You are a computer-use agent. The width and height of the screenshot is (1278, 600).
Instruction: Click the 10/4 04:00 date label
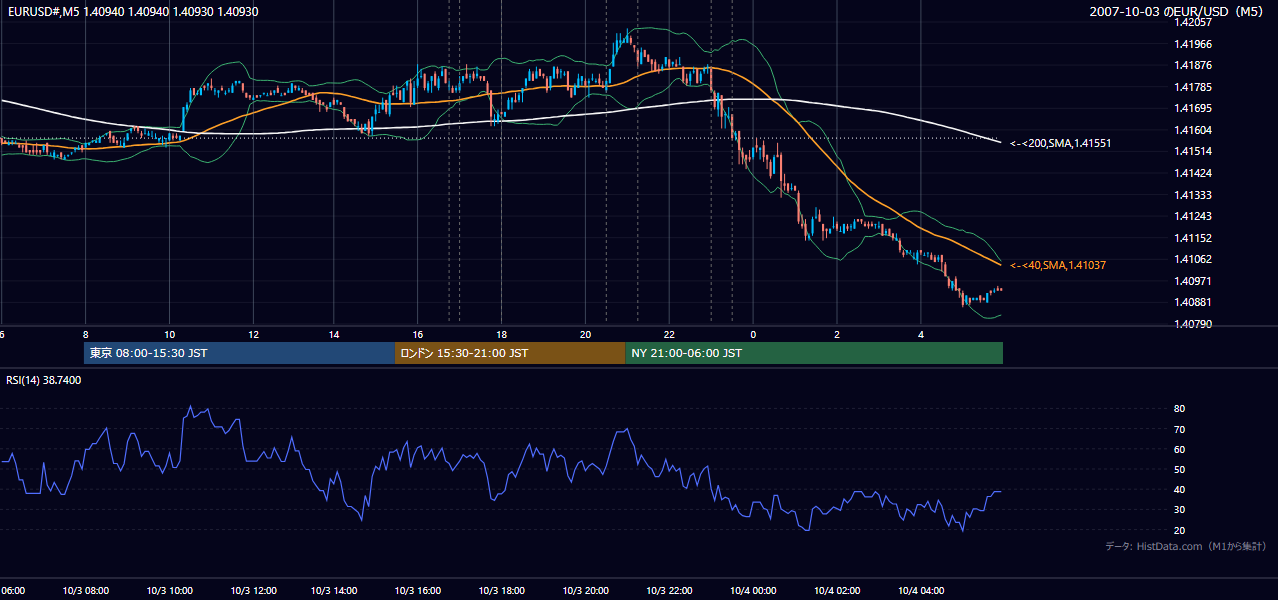pos(922,591)
